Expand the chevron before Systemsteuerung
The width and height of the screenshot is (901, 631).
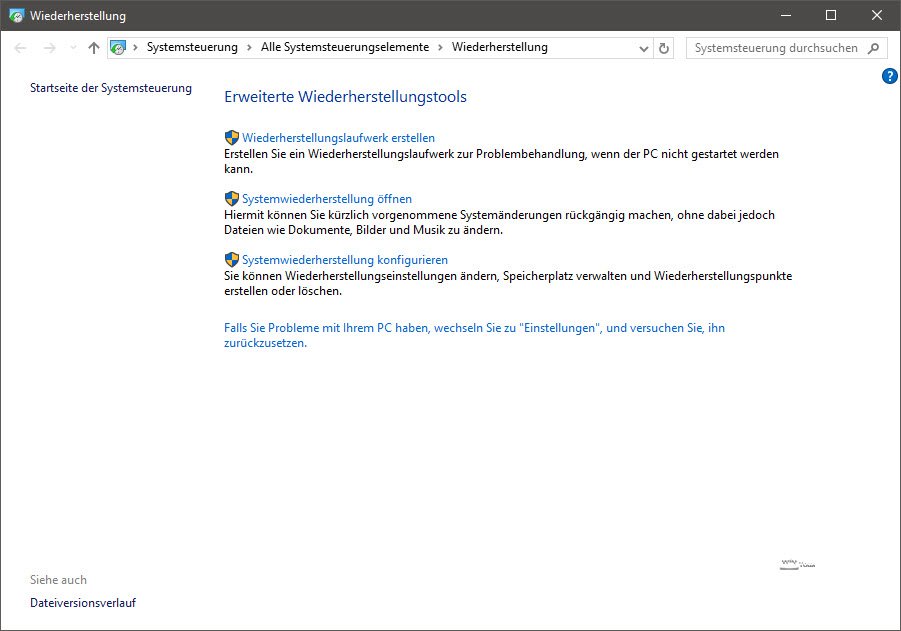[136, 48]
